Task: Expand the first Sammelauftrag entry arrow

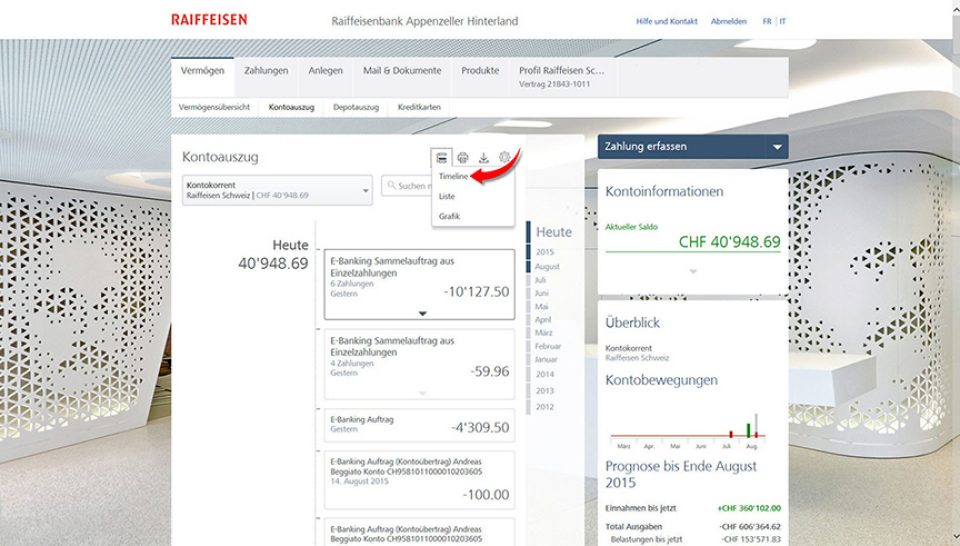Action: (x=422, y=313)
